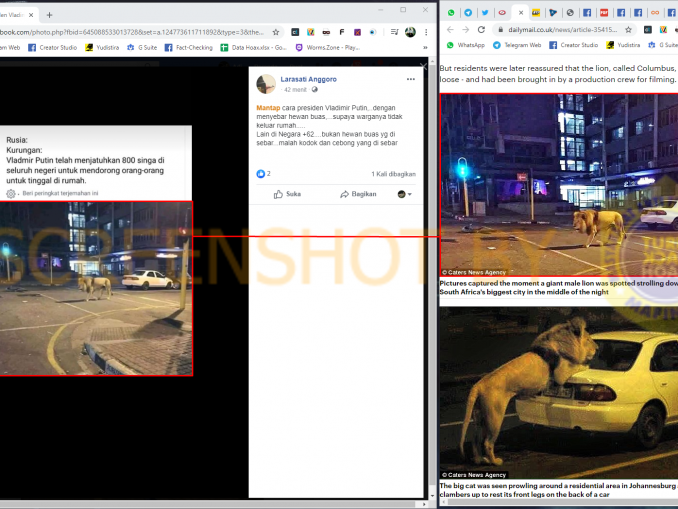Share the post with Bagikan button
678x509 pixels.
[x=358, y=194]
